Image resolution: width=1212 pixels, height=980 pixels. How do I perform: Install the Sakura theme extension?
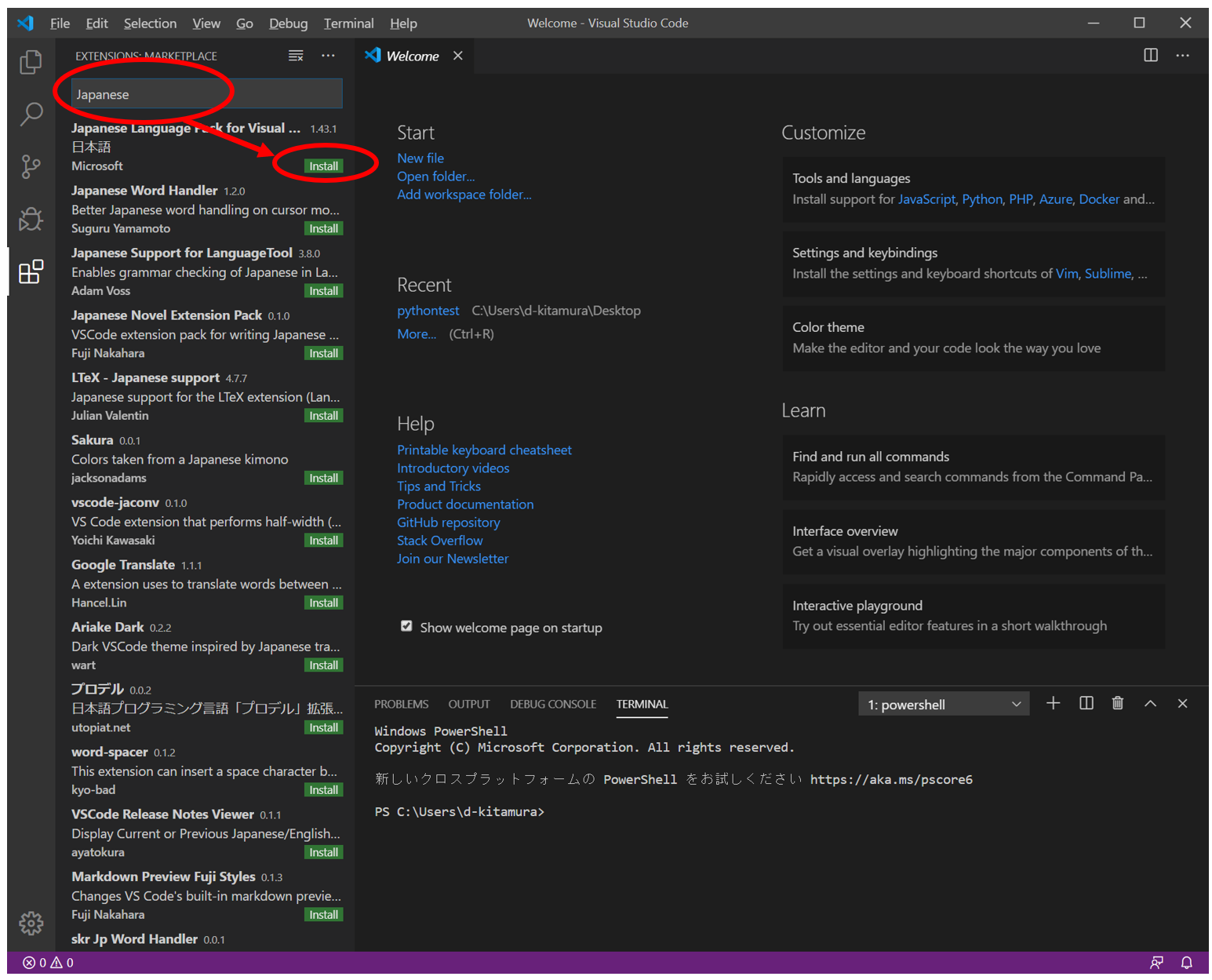point(323,478)
